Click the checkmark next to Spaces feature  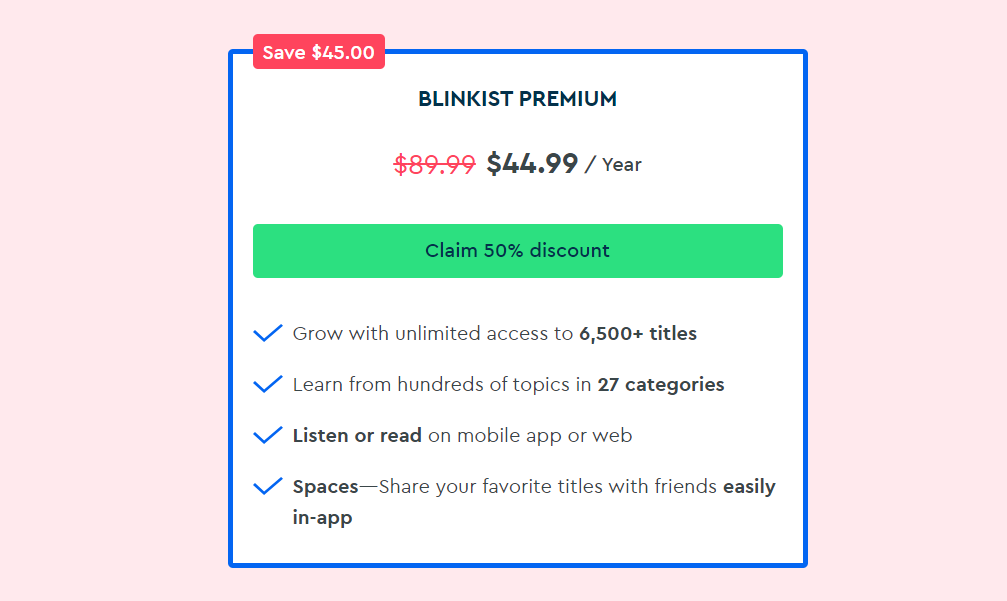pos(268,486)
